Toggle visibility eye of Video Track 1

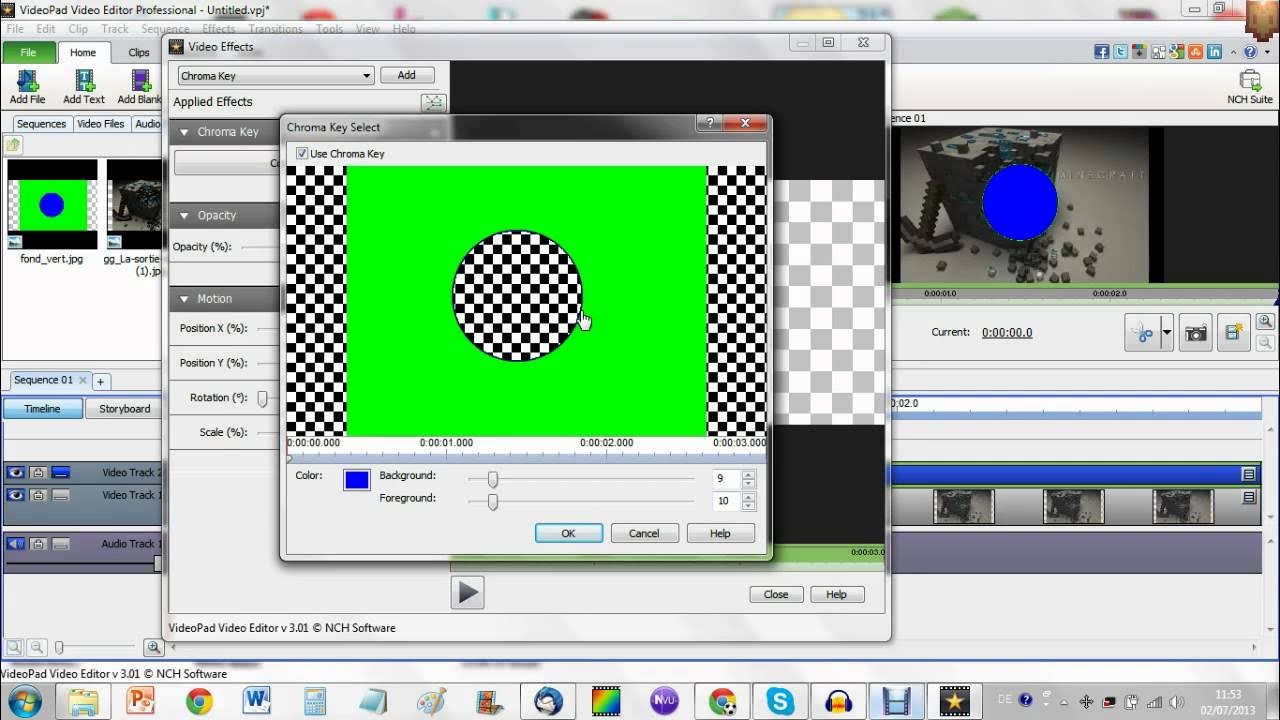[x=16, y=495]
